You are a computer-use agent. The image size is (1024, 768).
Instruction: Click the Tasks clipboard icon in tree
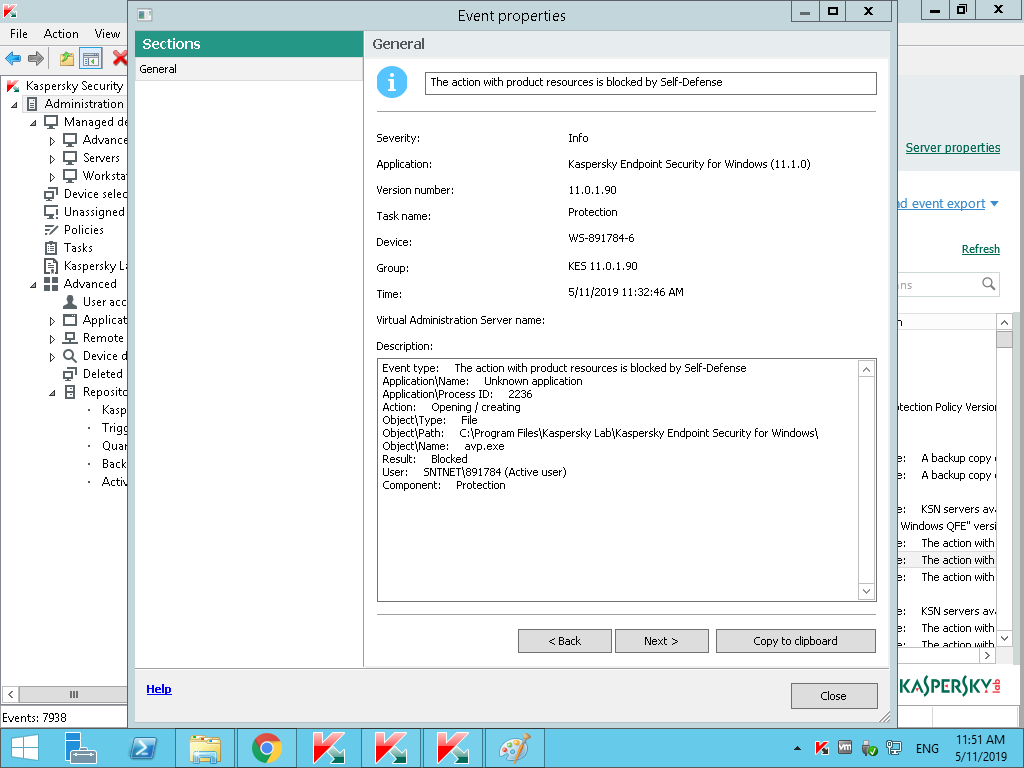pos(52,248)
